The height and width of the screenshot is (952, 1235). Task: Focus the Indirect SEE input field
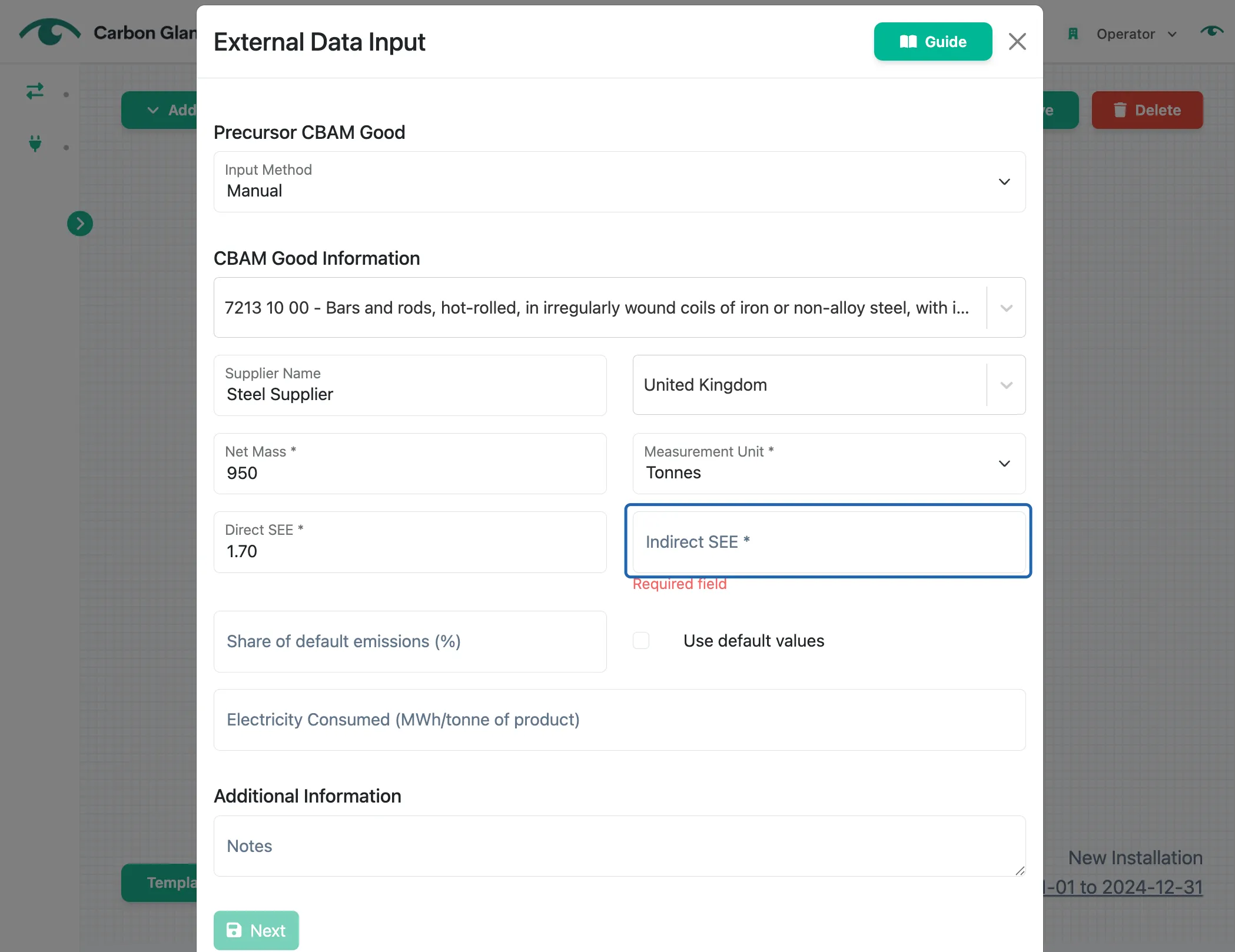(x=829, y=542)
